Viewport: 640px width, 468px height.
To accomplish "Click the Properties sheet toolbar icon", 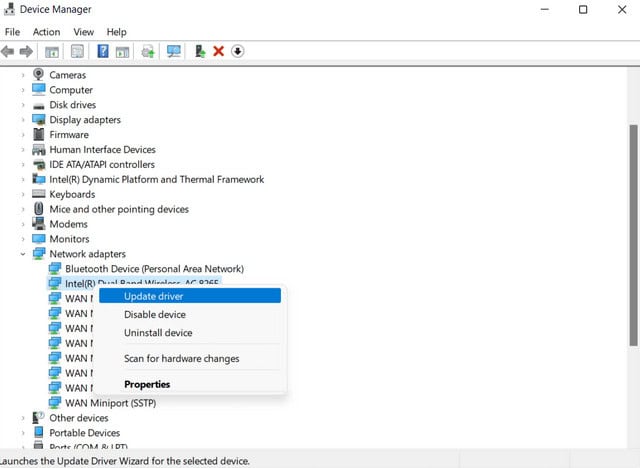I will click(77, 51).
